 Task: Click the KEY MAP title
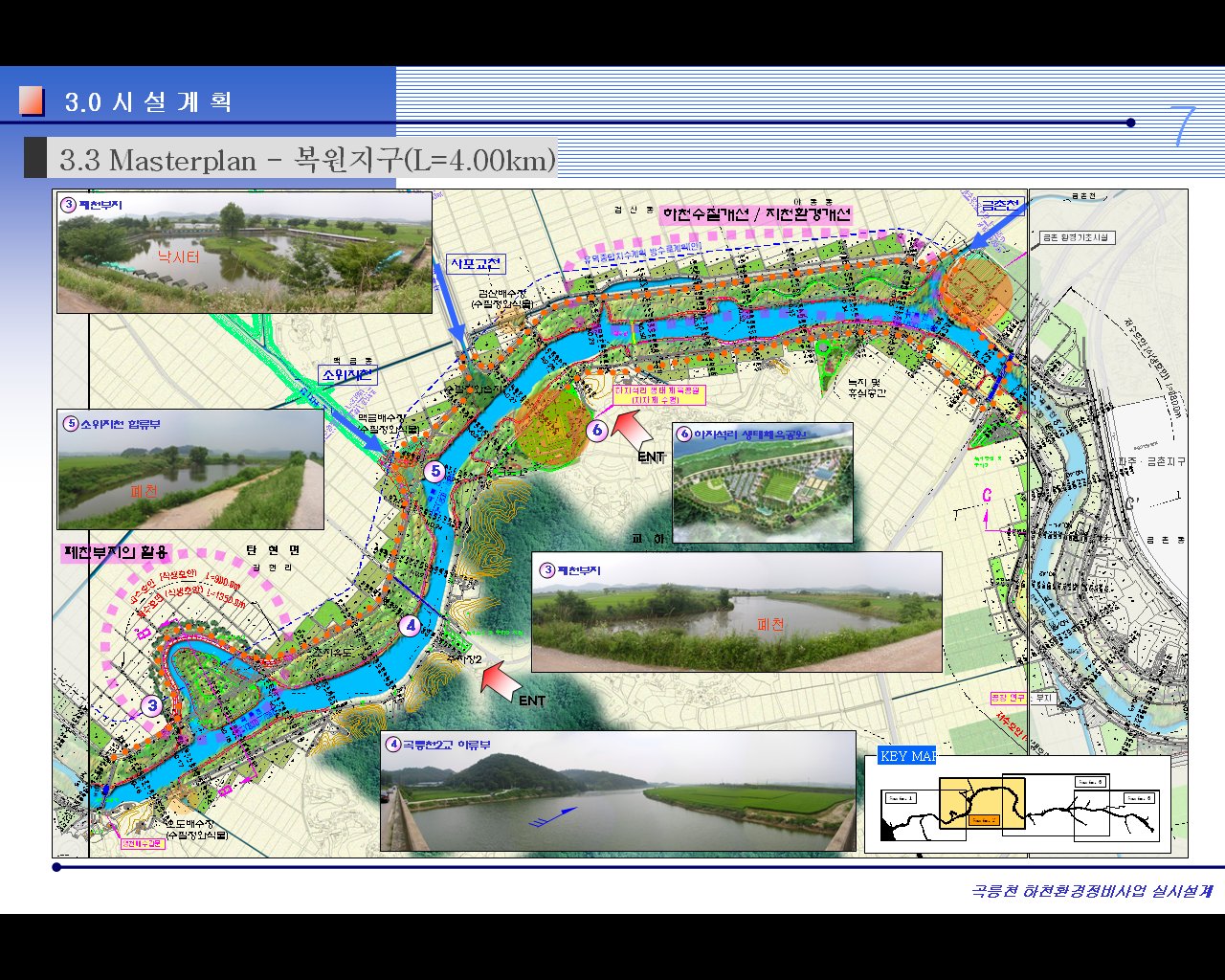point(906,756)
